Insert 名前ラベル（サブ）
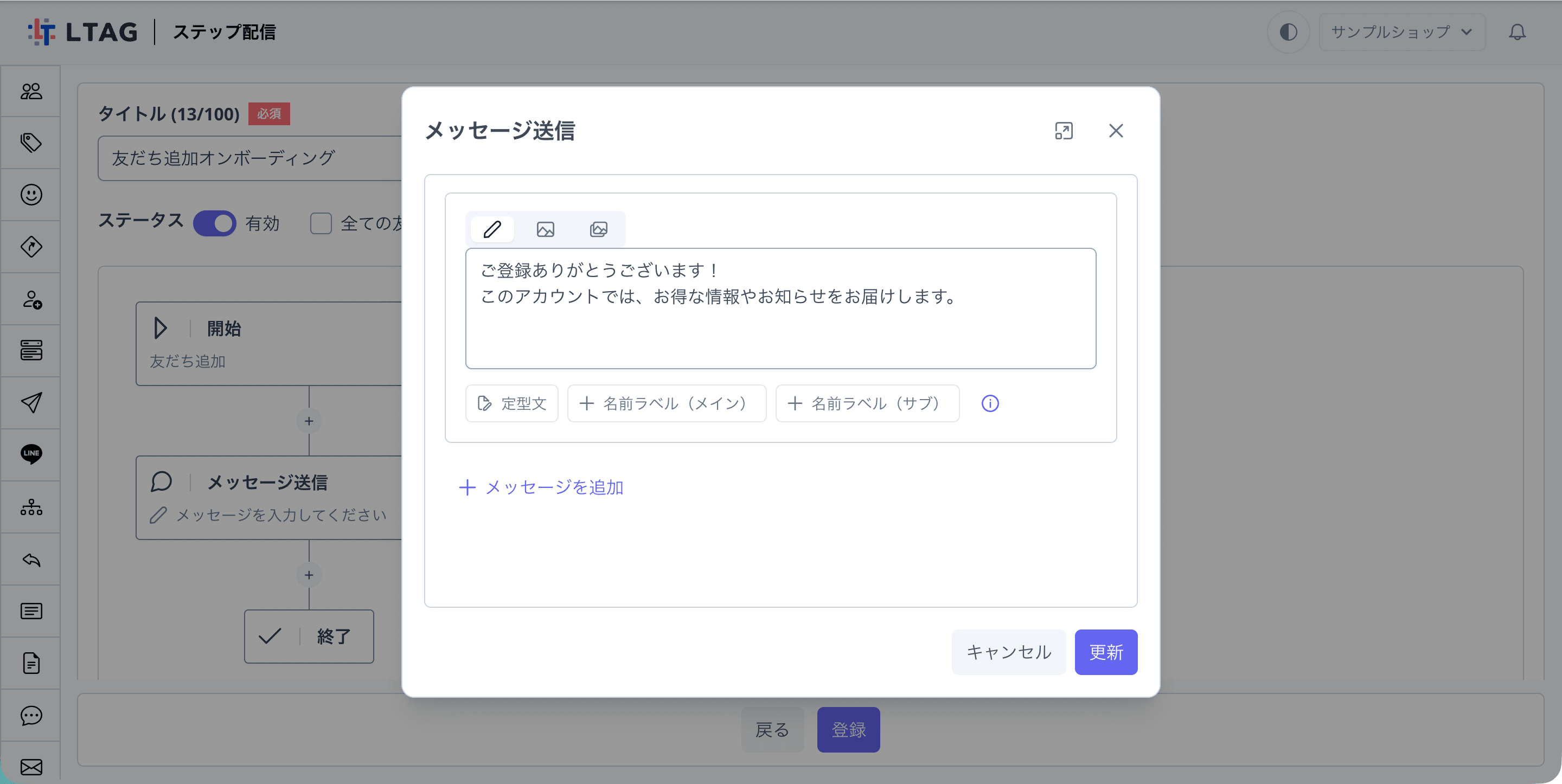1562x784 pixels. 867,403
